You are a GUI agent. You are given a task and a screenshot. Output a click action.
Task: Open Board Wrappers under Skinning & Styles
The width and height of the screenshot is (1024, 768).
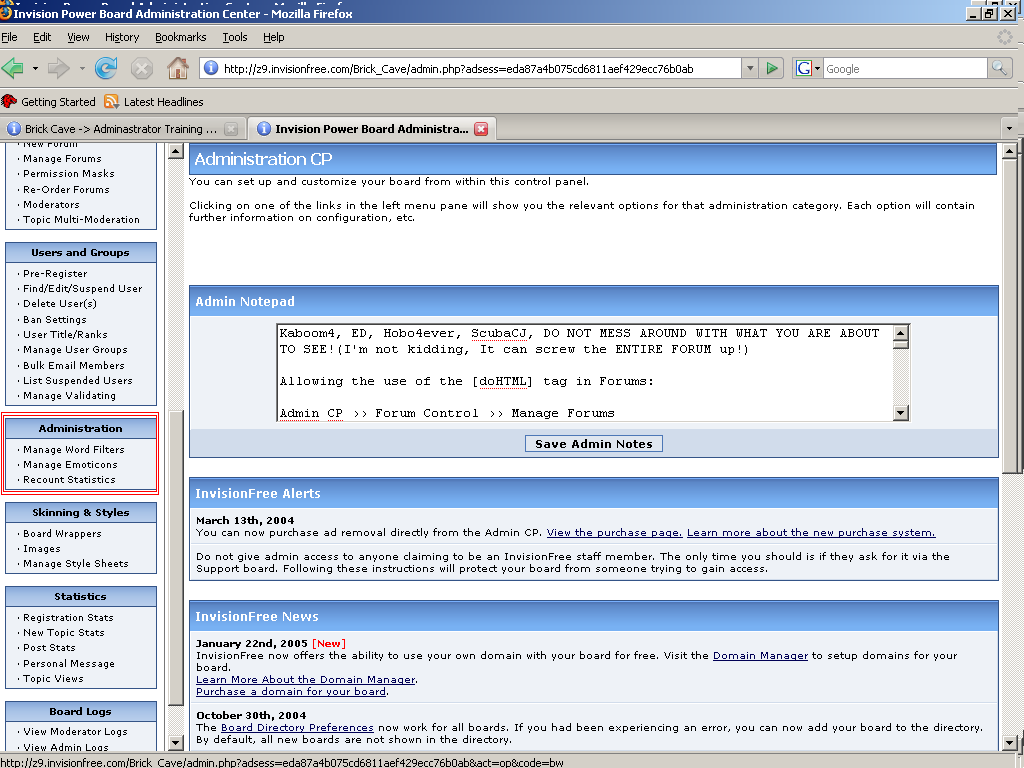[62, 534]
